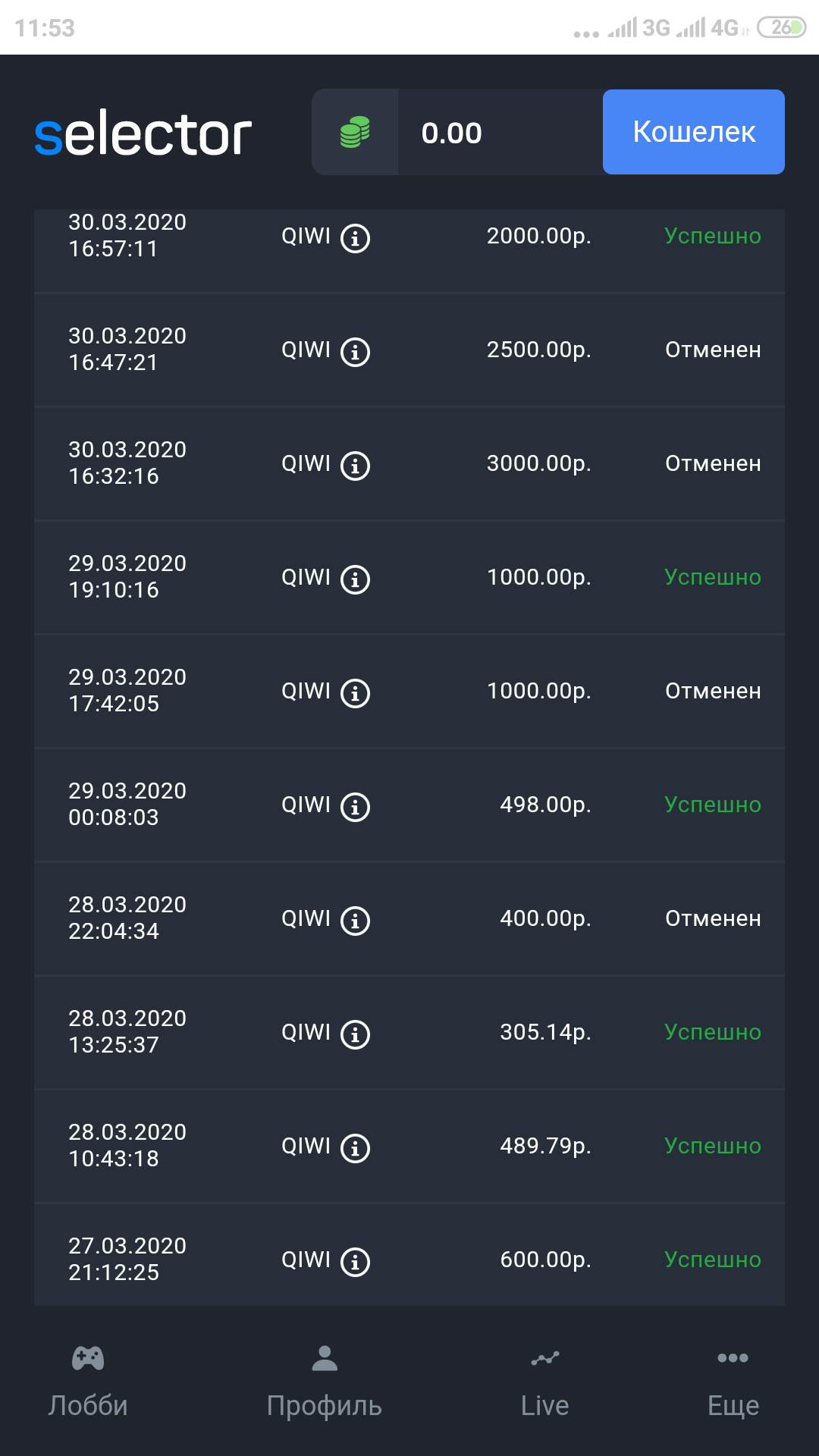Open info icon for 400.00р. cancelled payment
The width and height of the screenshot is (819, 1456).
[x=355, y=921]
